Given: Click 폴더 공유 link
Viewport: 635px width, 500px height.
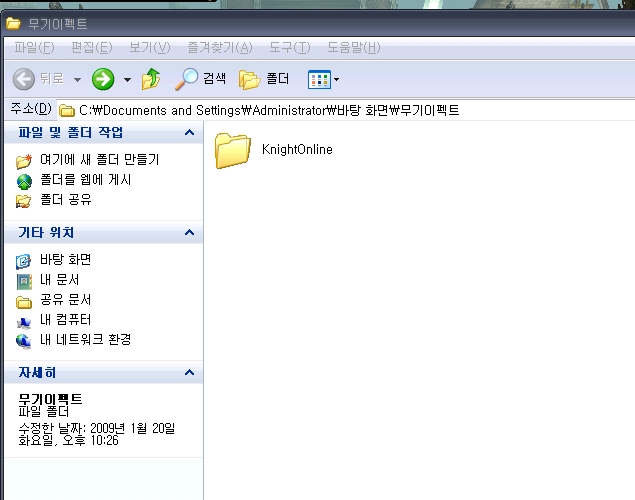Looking at the screenshot, I should pos(66,199).
